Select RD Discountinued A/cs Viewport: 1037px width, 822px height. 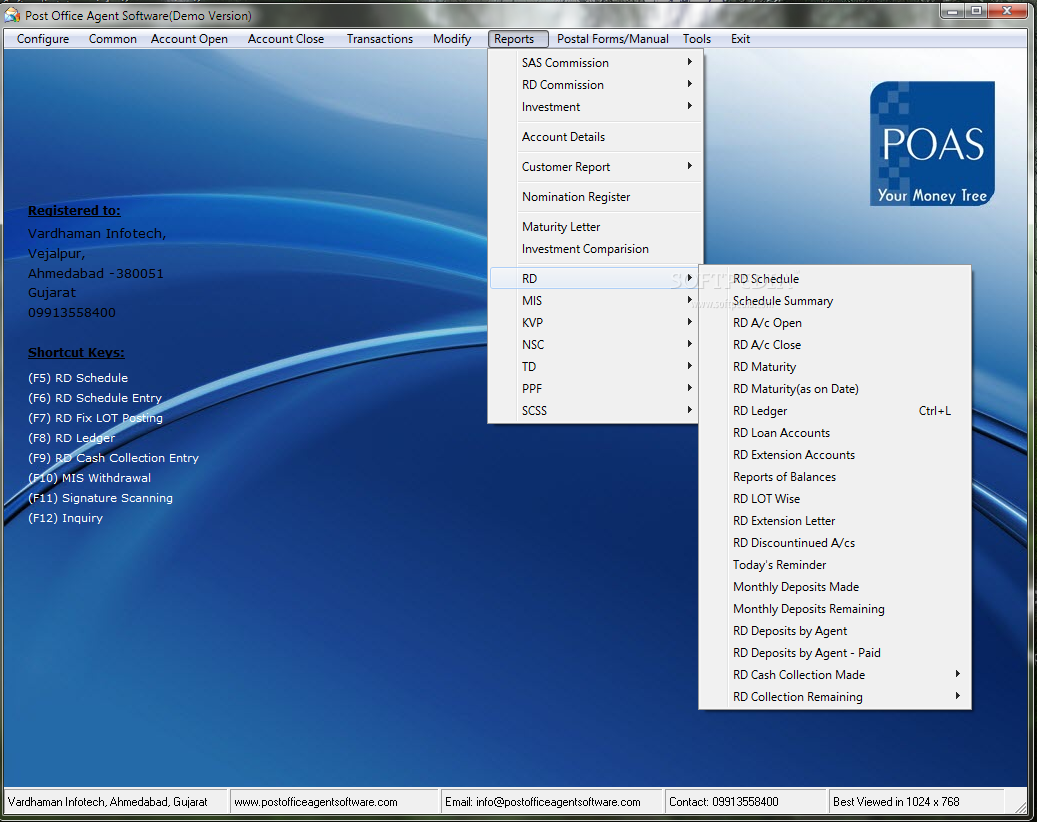[x=835, y=542]
